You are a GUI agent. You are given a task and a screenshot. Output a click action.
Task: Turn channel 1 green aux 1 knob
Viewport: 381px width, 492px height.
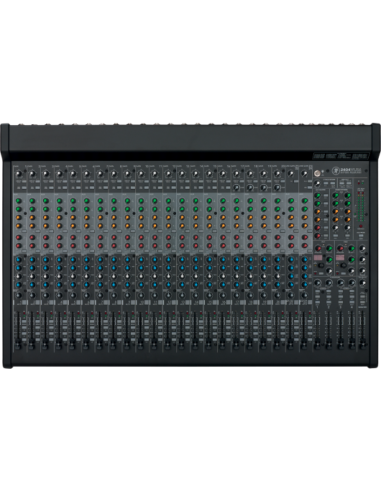[x=19, y=201]
